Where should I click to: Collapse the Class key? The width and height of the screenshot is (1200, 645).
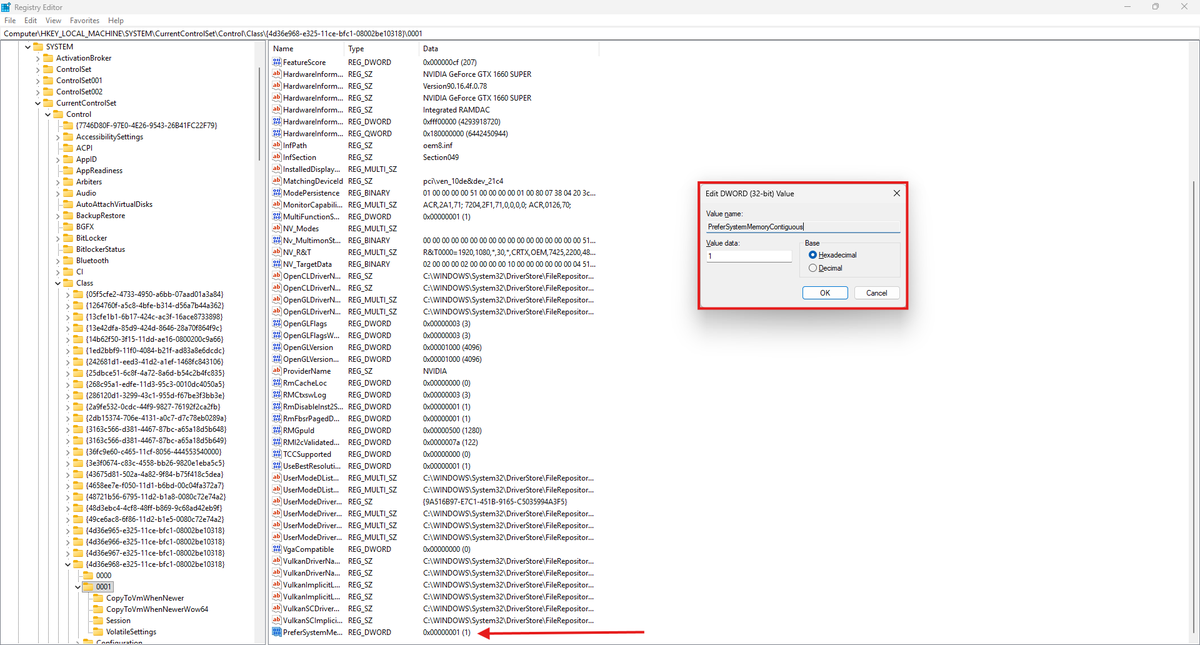pyautogui.click(x=58, y=283)
